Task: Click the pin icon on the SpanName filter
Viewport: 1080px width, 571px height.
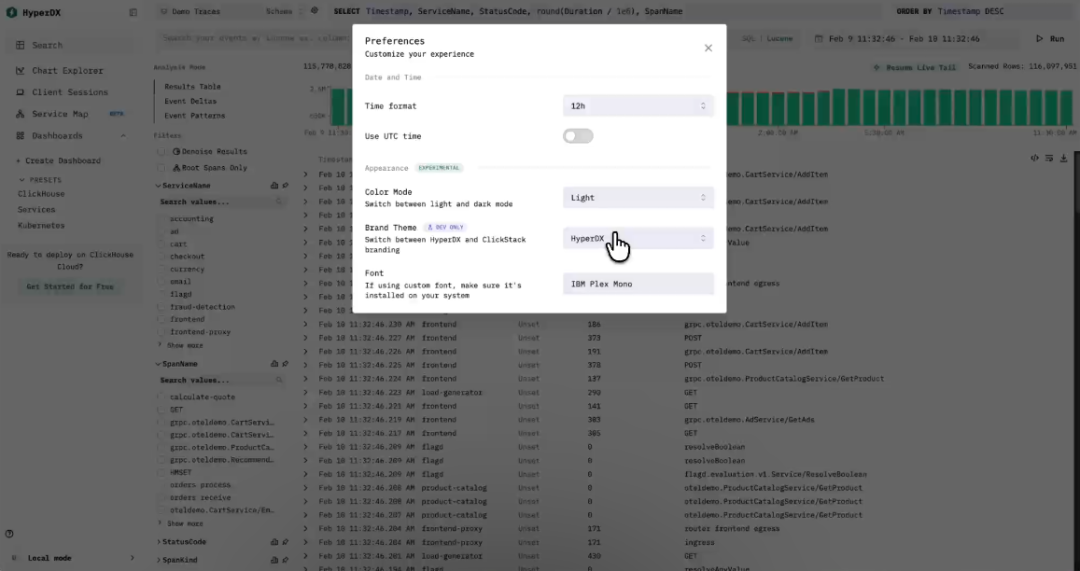Action: [x=285, y=364]
